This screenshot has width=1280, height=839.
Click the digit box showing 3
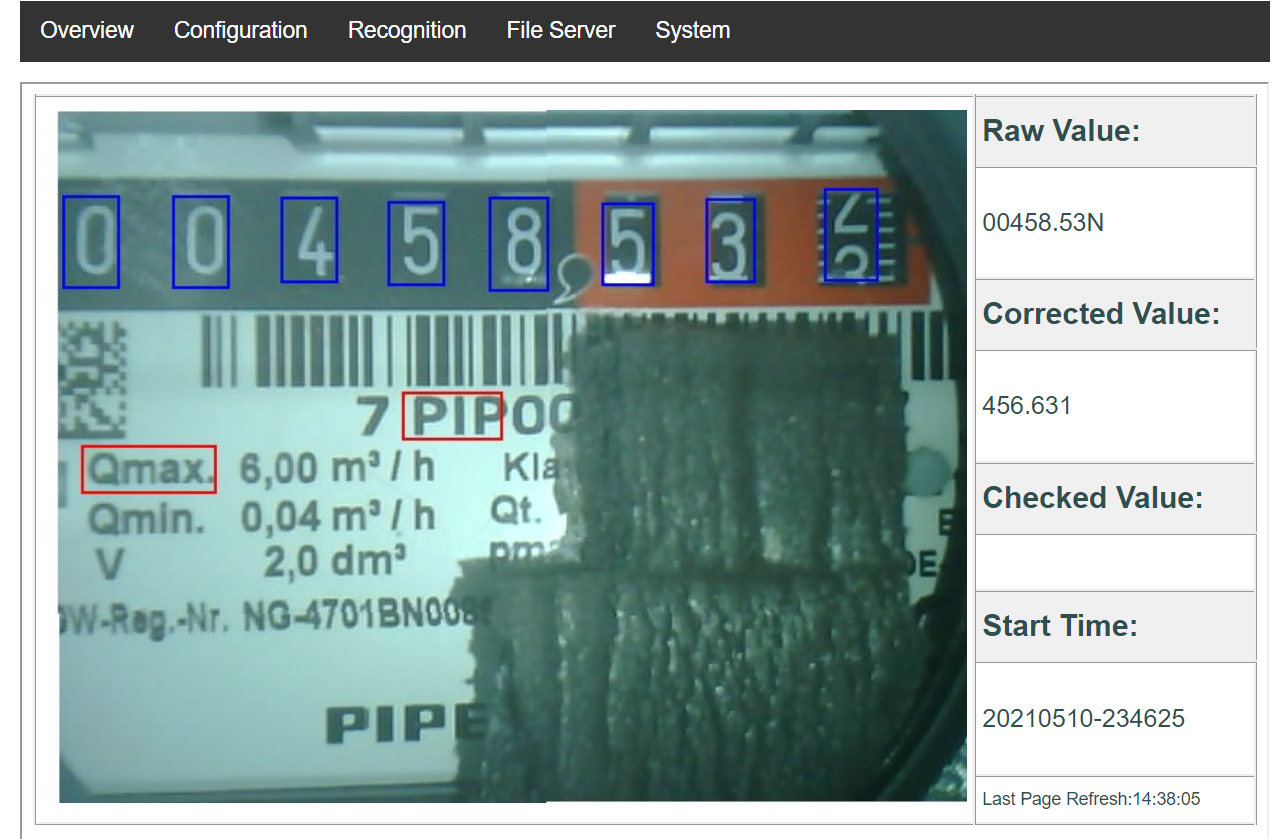[730, 241]
